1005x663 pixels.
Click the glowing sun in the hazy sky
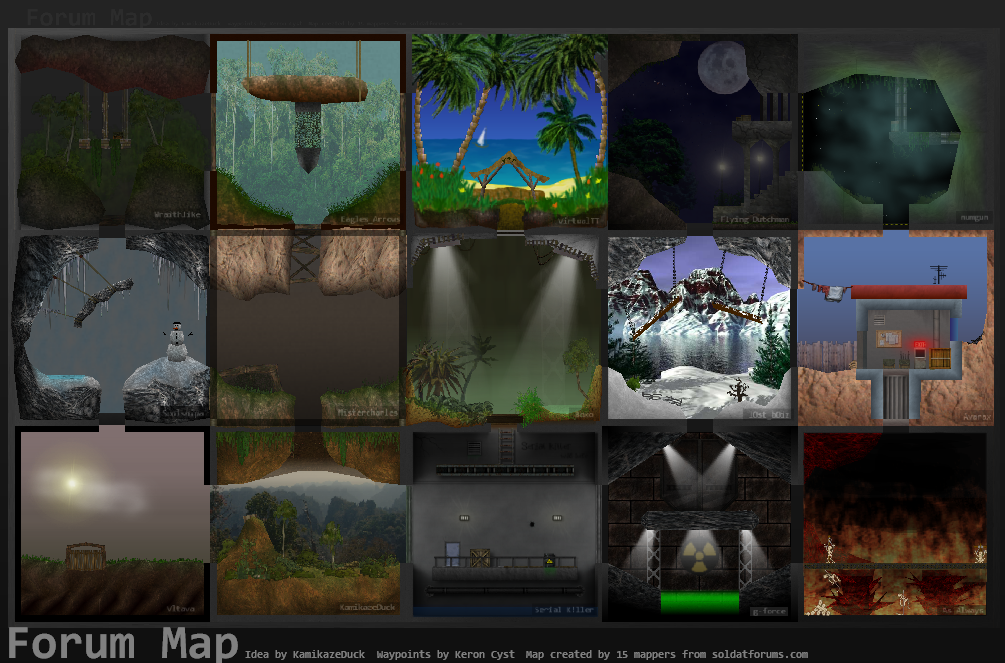(x=70, y=483)
